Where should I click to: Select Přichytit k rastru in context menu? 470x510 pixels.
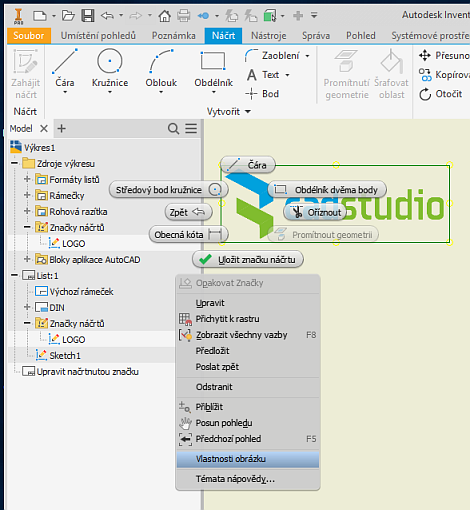(x=248, y=319)
